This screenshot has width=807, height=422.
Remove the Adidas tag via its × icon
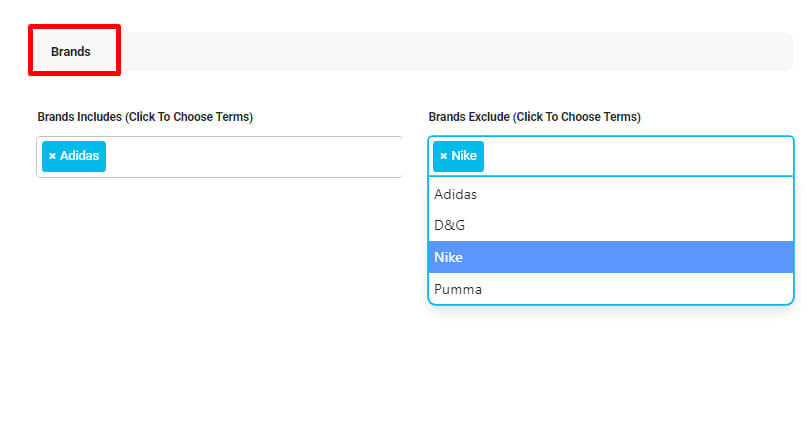click(x=52, y=156)
